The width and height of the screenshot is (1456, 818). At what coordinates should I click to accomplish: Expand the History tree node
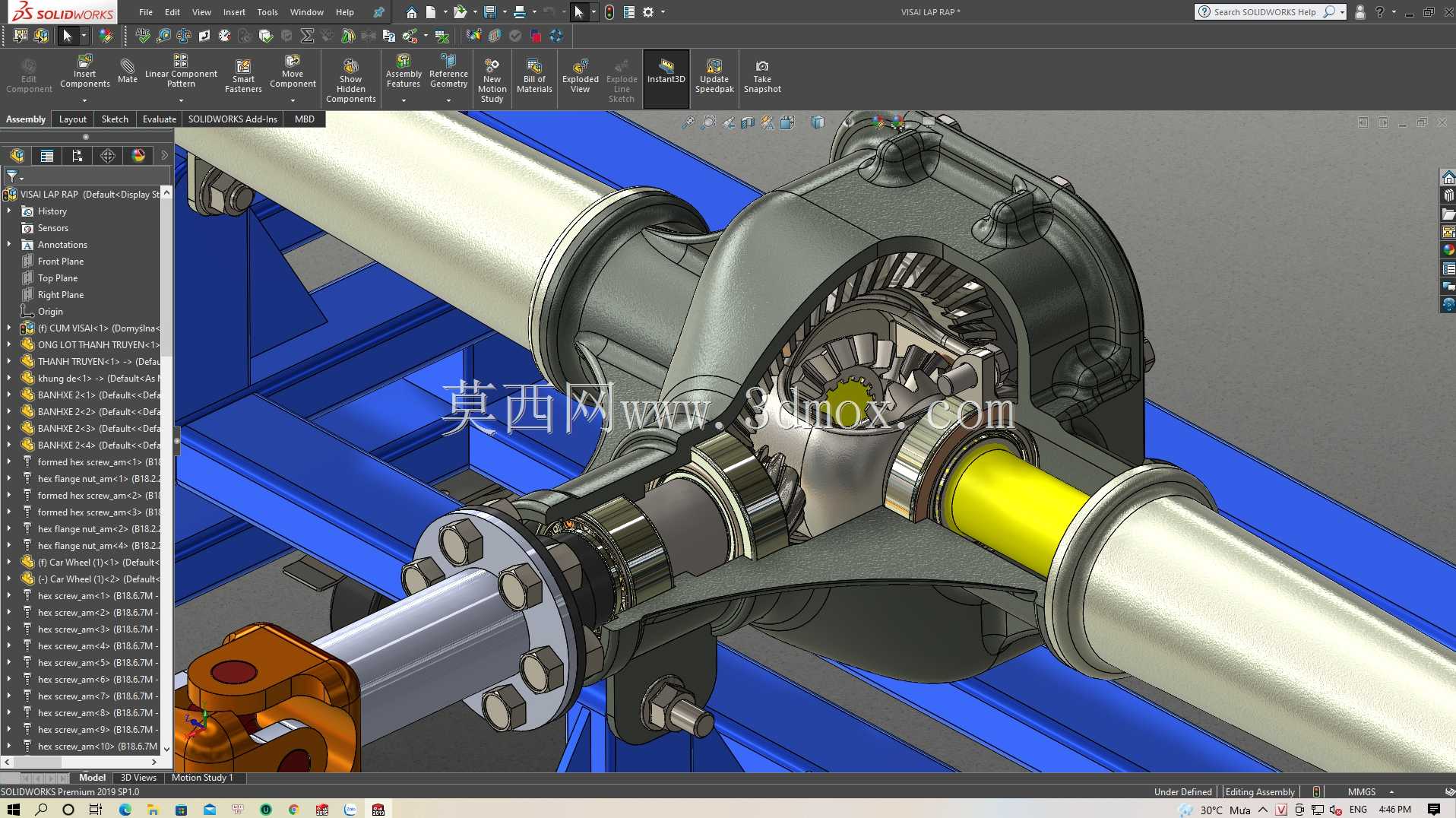click(x=9, y=211)
